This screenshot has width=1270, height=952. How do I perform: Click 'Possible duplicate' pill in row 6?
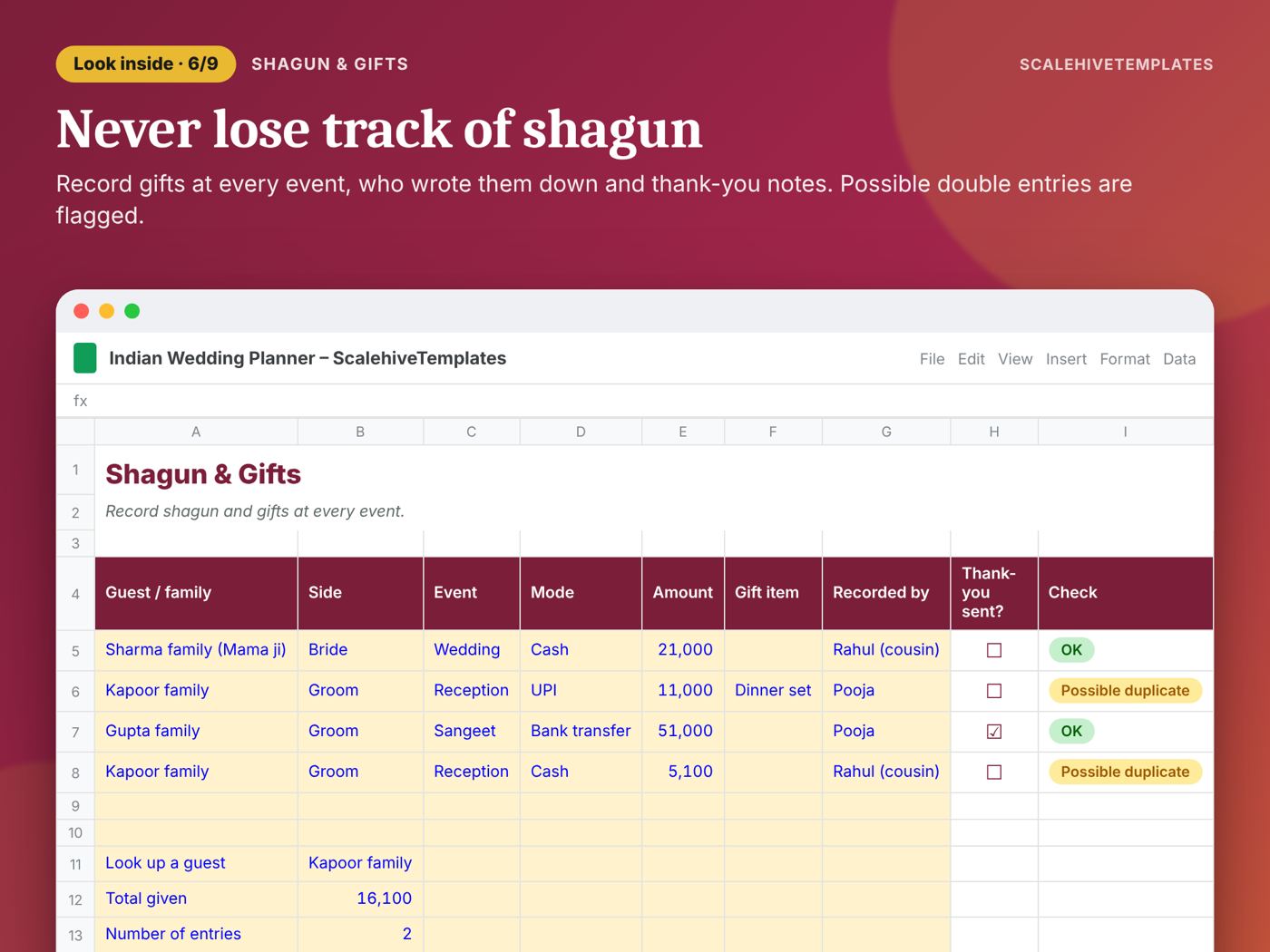click(x=1125, y=691)
